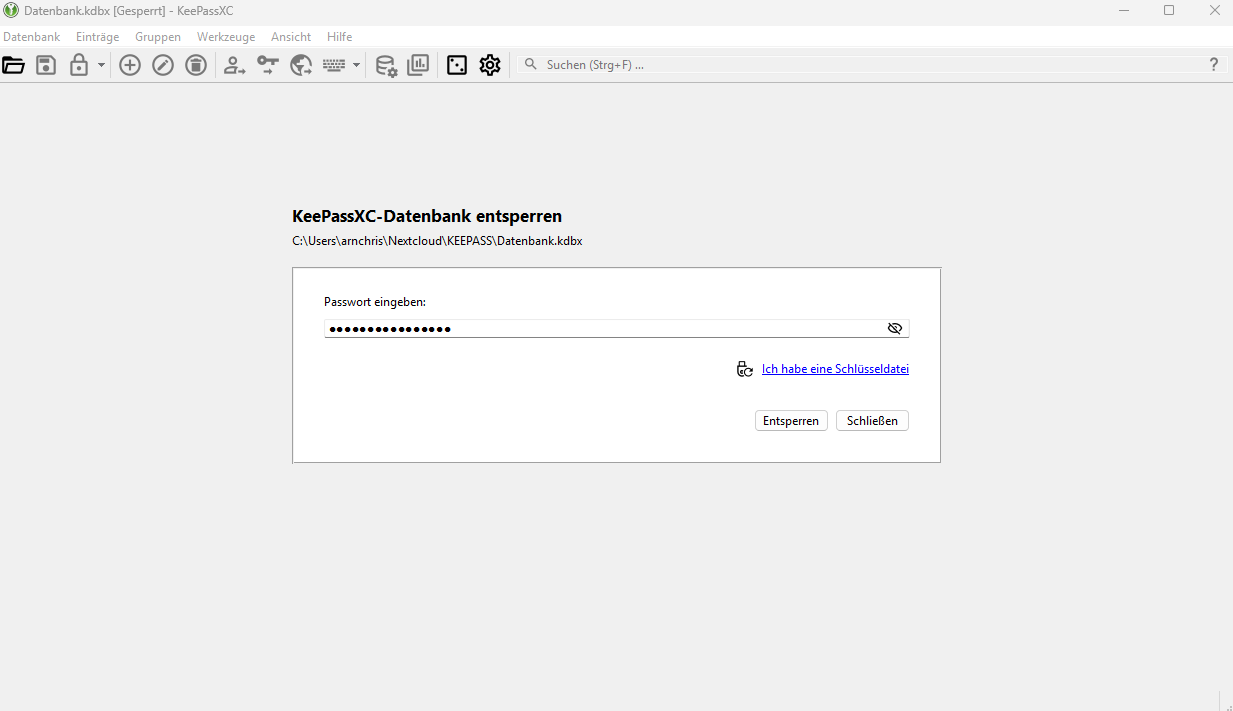Open database folder icon in toolbar

[x=14, y=65]
